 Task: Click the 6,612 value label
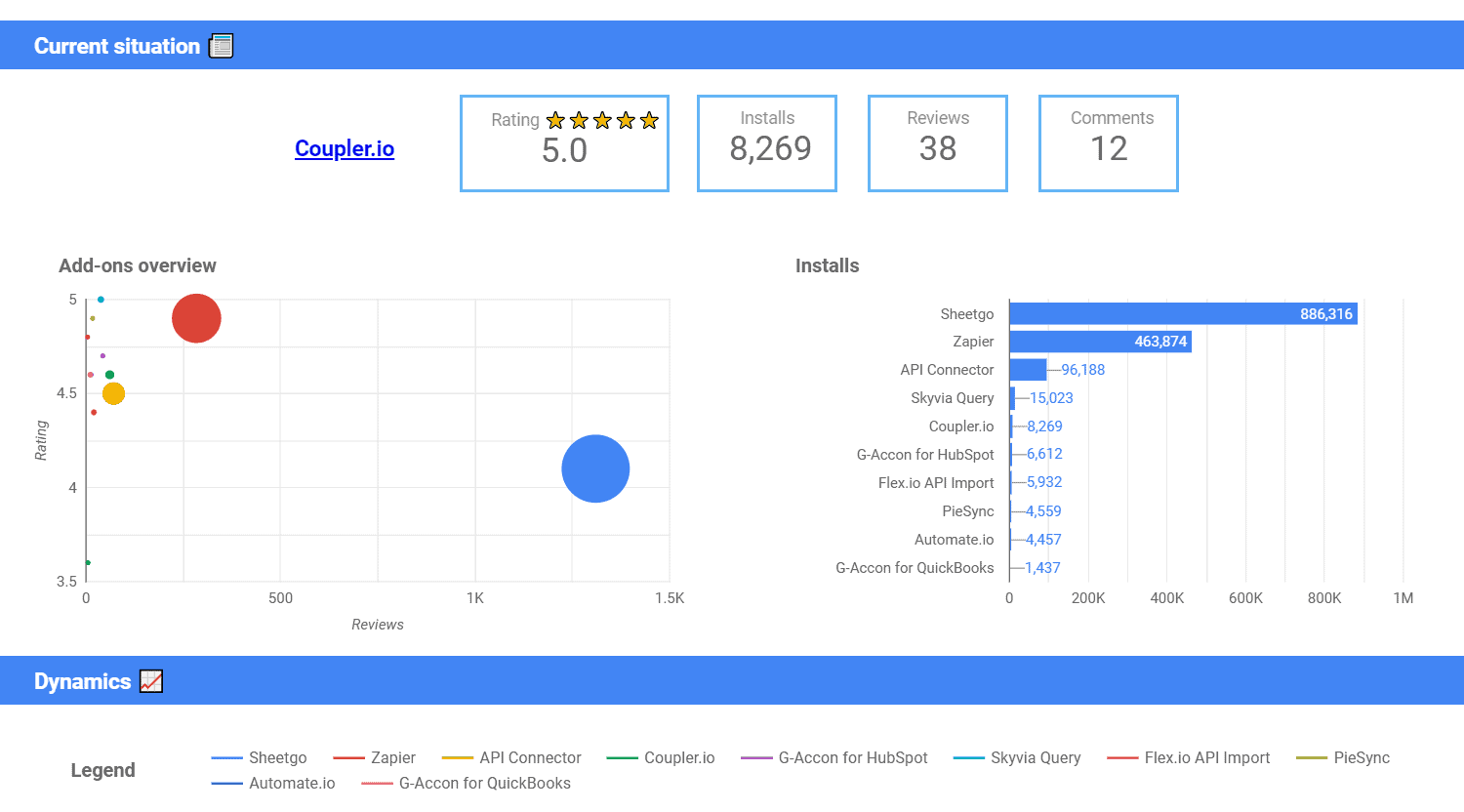tap(1044, 454)
